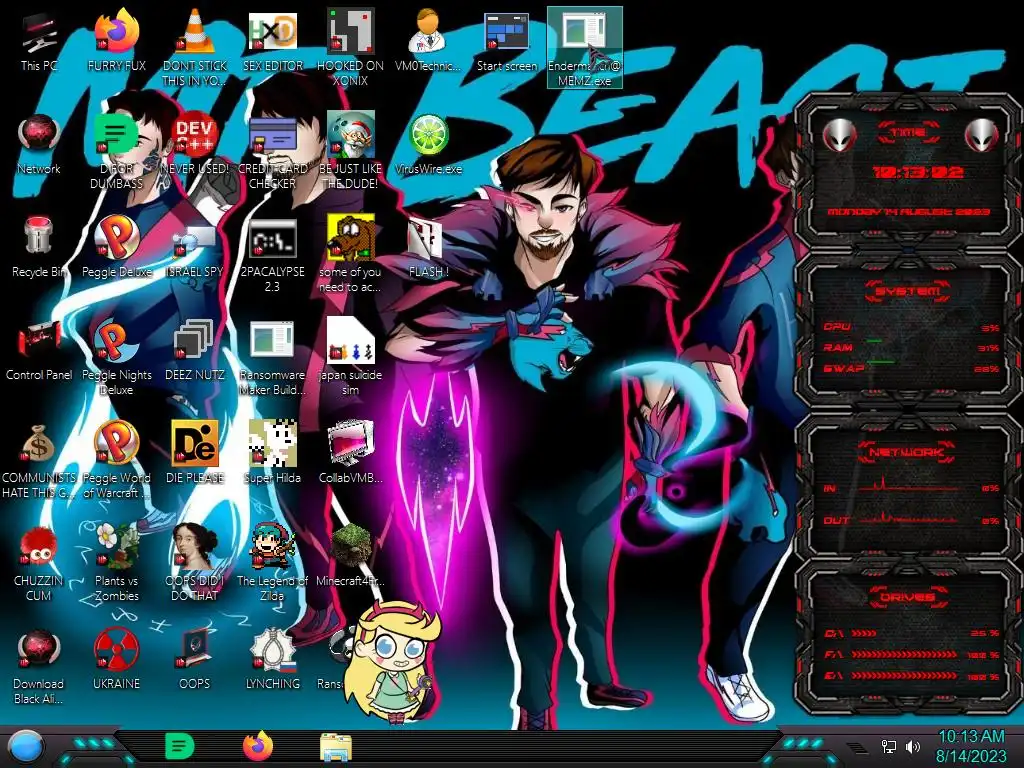
Task: Select the Enderman MEMZ.exe file
Action: 584,47
